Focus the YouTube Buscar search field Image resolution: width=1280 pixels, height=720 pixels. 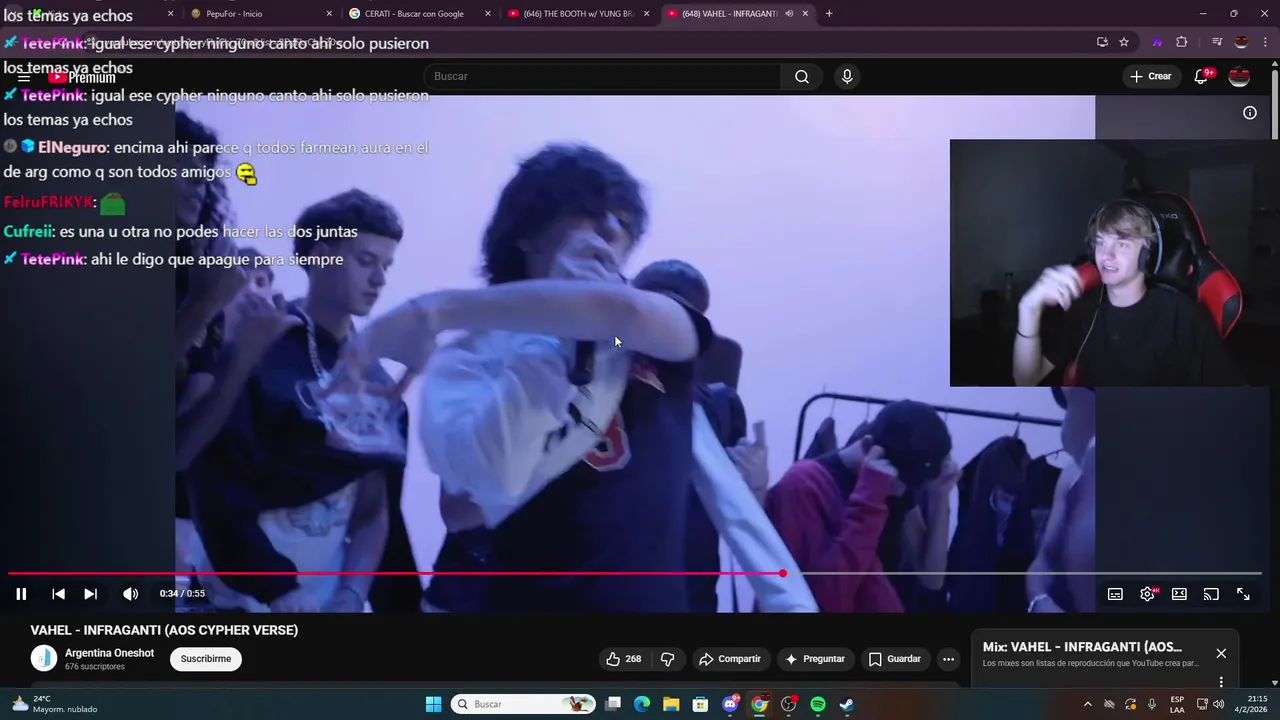point(603,77)
